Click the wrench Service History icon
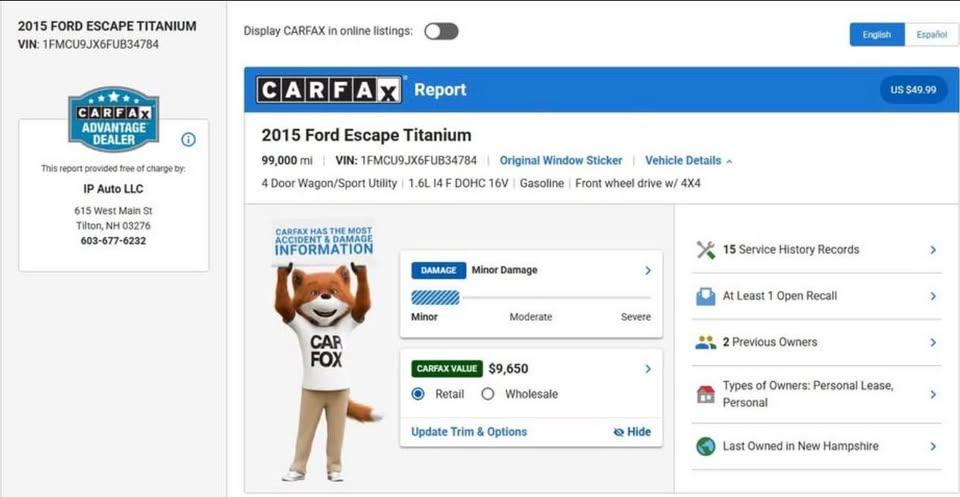The height and width of the screenshot is (497, 960). click(705, 250)
